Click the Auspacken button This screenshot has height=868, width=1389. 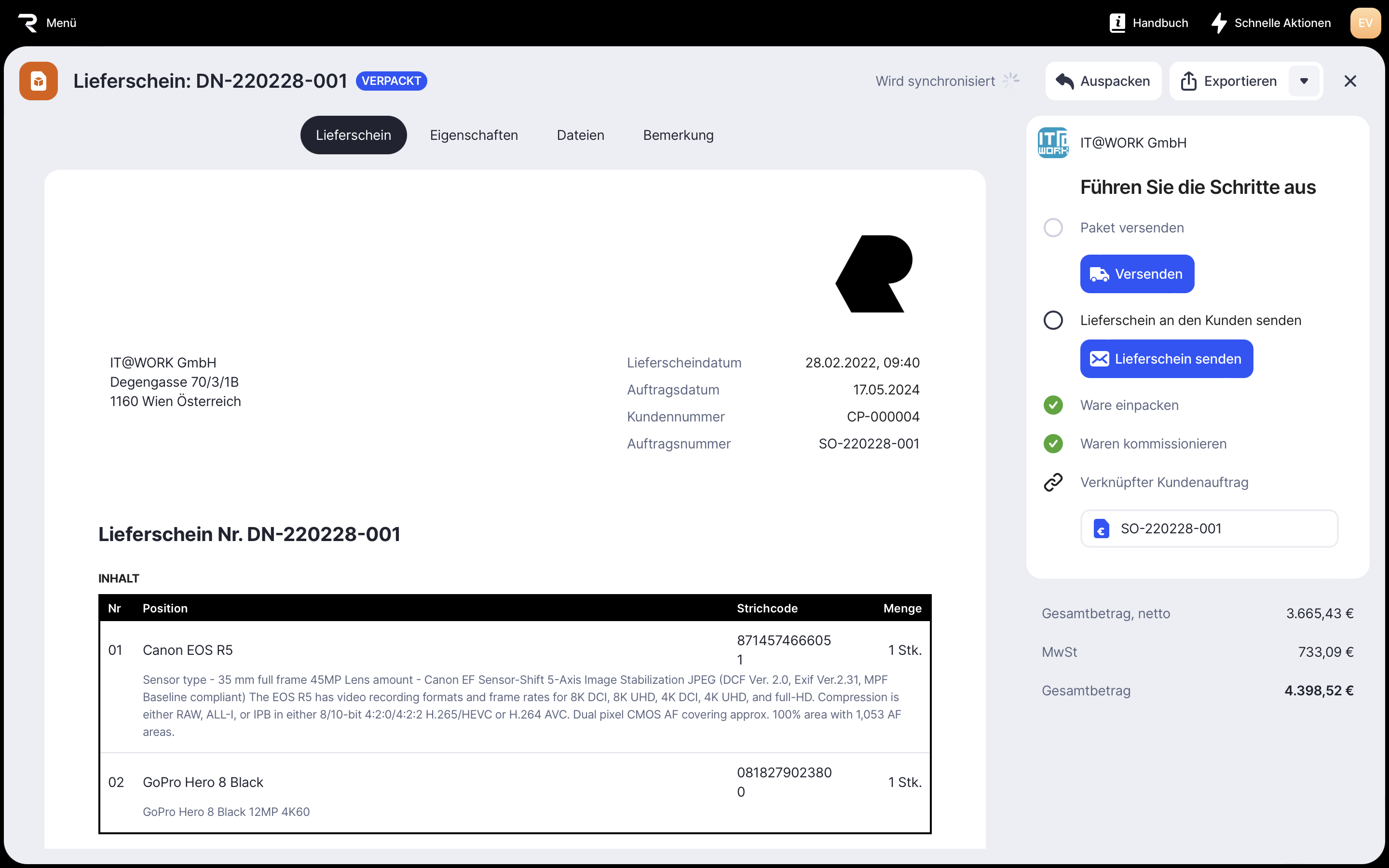(1103, 81)
